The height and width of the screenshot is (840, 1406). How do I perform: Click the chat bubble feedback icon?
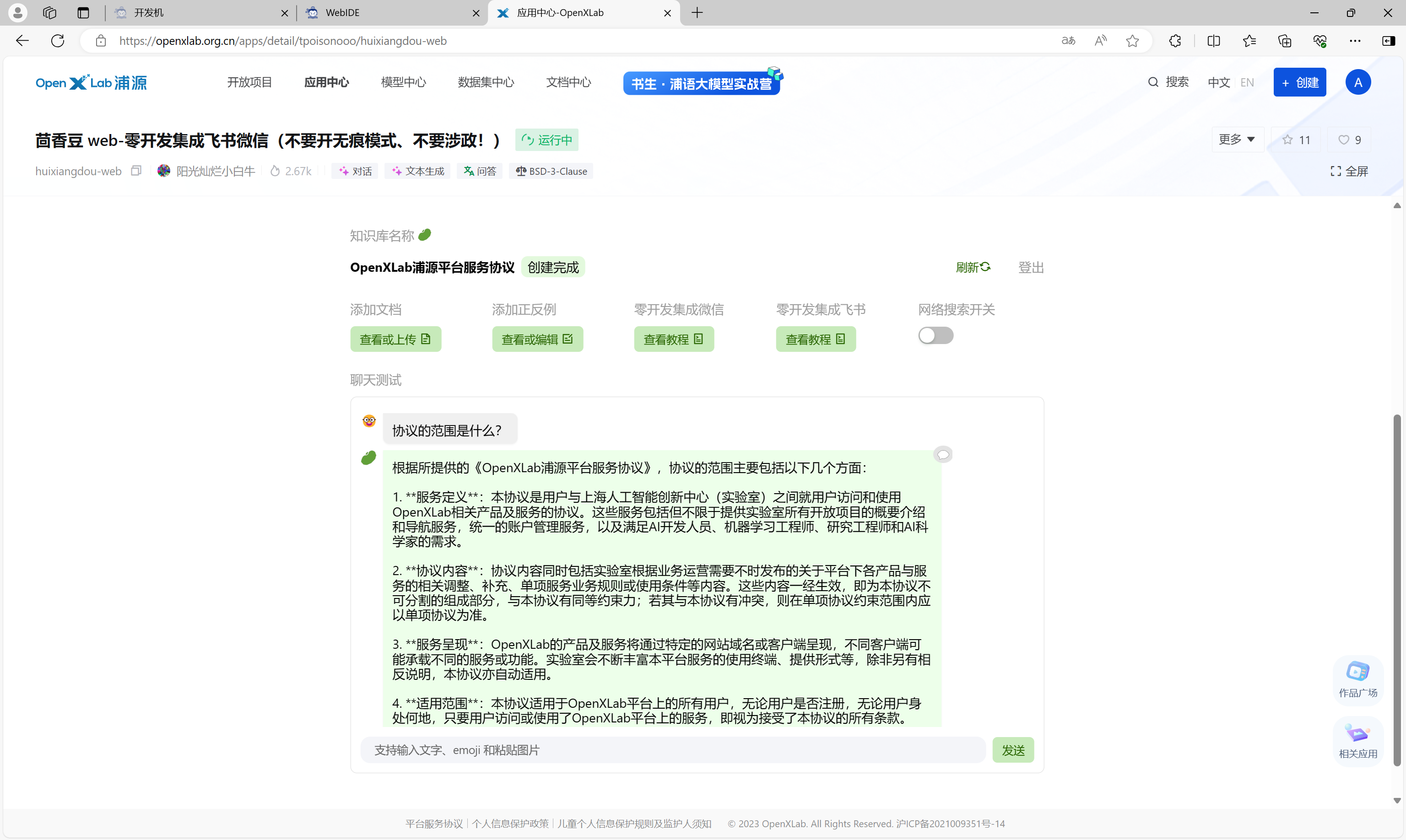pos(943,454)
